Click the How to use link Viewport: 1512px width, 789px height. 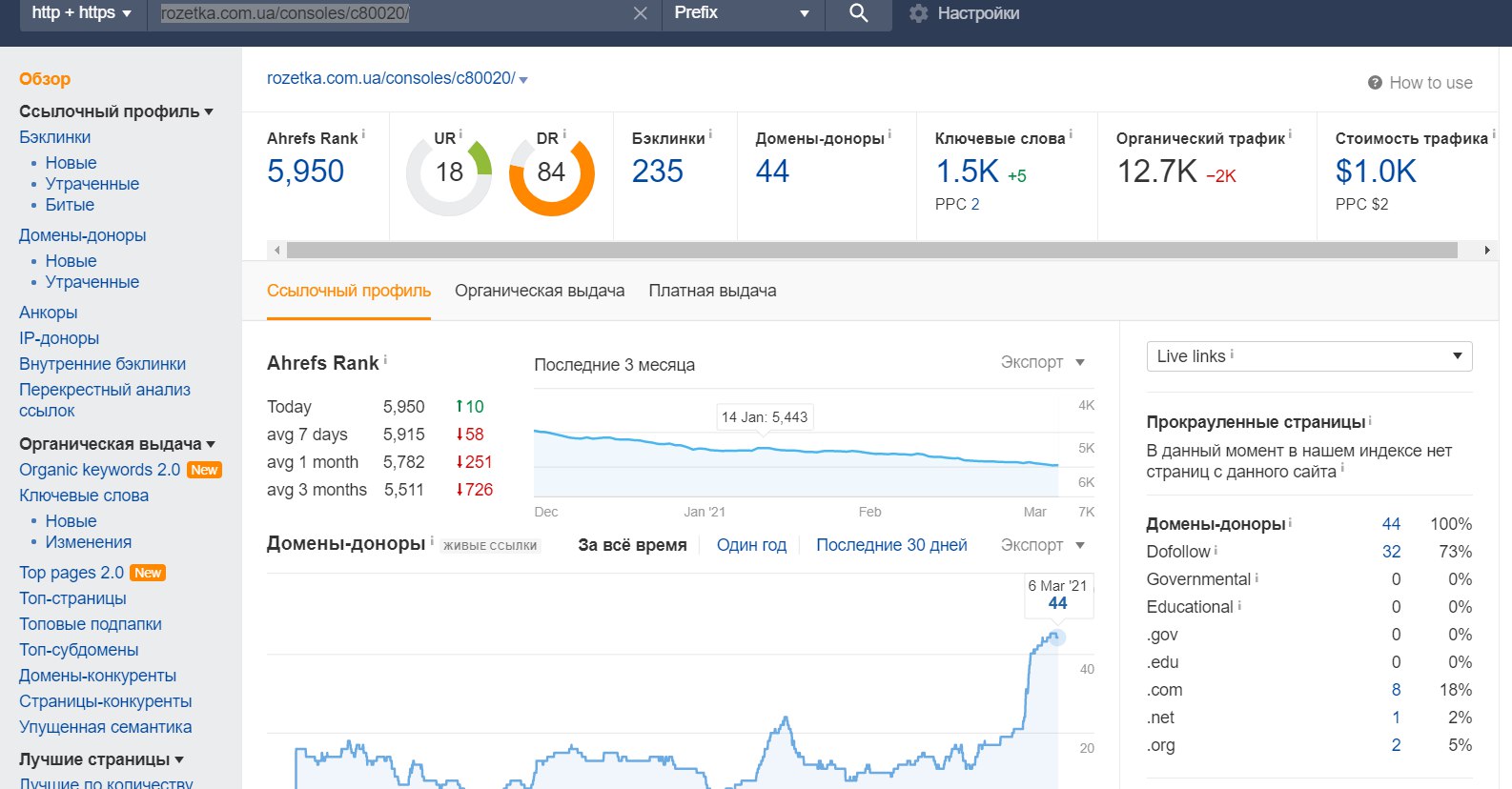pyautogui.click(x=1431, y=83)
